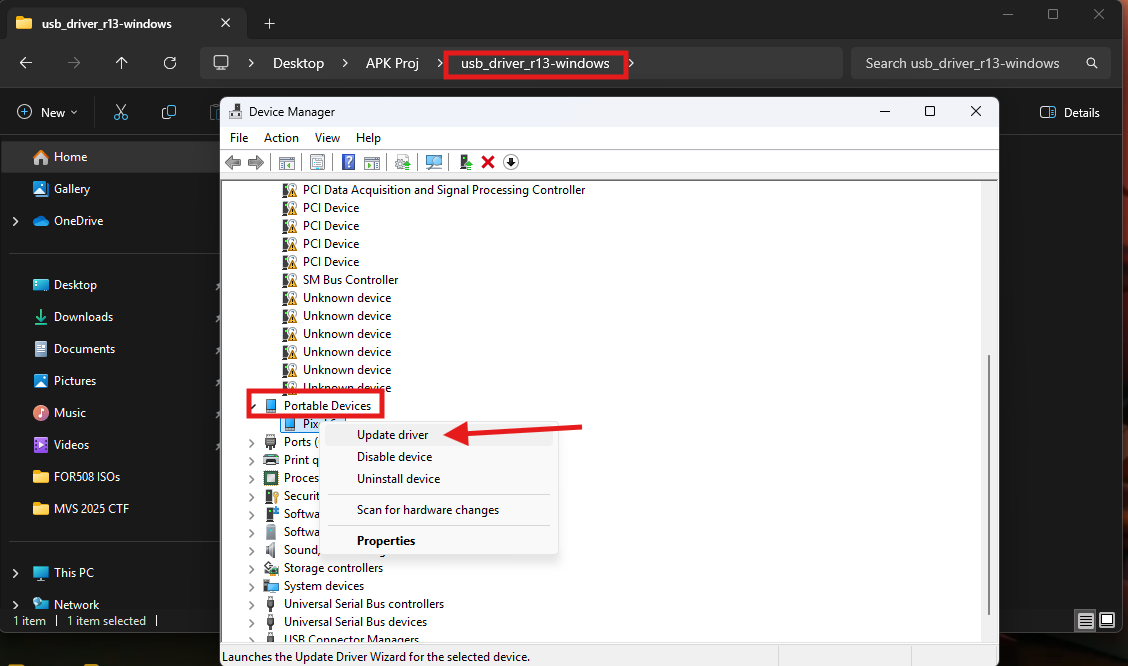The image size is (1128, 666).
Task: Select Update driver from context menu
Action: coord(392,435)
